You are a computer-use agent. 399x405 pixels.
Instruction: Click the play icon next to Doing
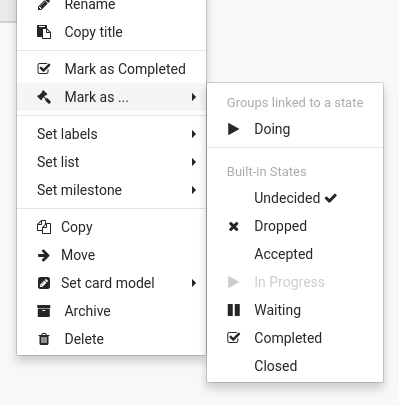pos(233,129)
